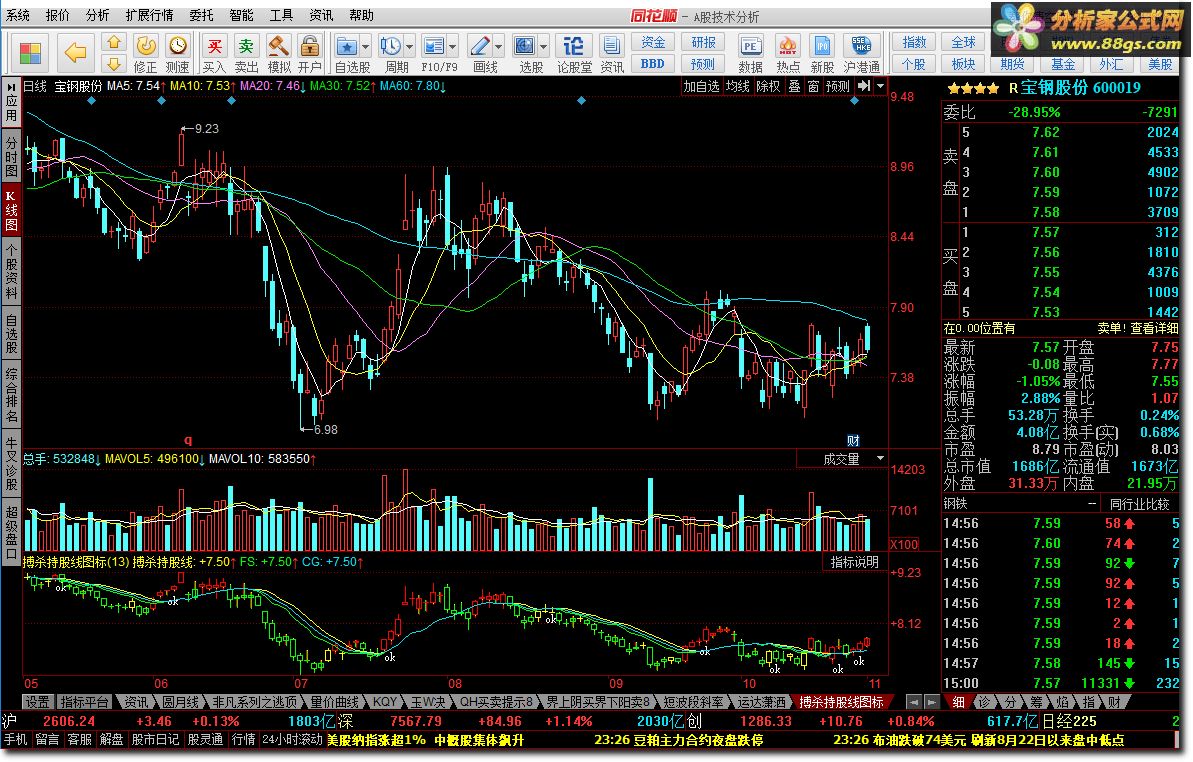Viewport: 1193px width, 762px height.
Task: Open 沪港通 SSE-HKE globe icon
Action: pos(861,53)
